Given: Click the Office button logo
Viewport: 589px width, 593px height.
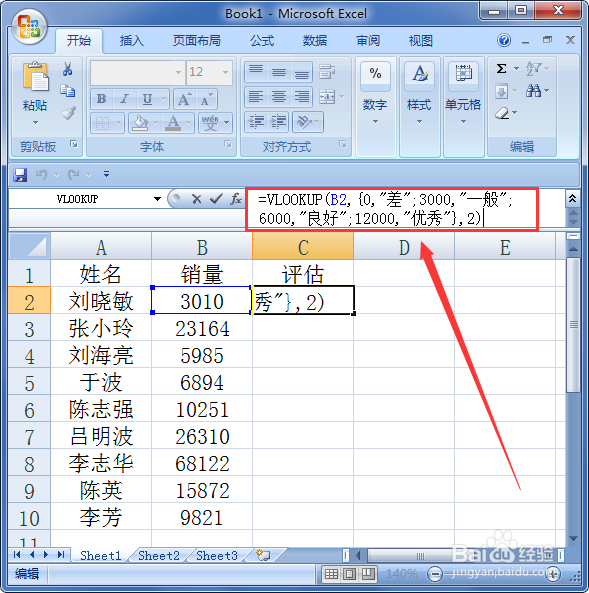Looking at the screenshot, I should 29,26.
